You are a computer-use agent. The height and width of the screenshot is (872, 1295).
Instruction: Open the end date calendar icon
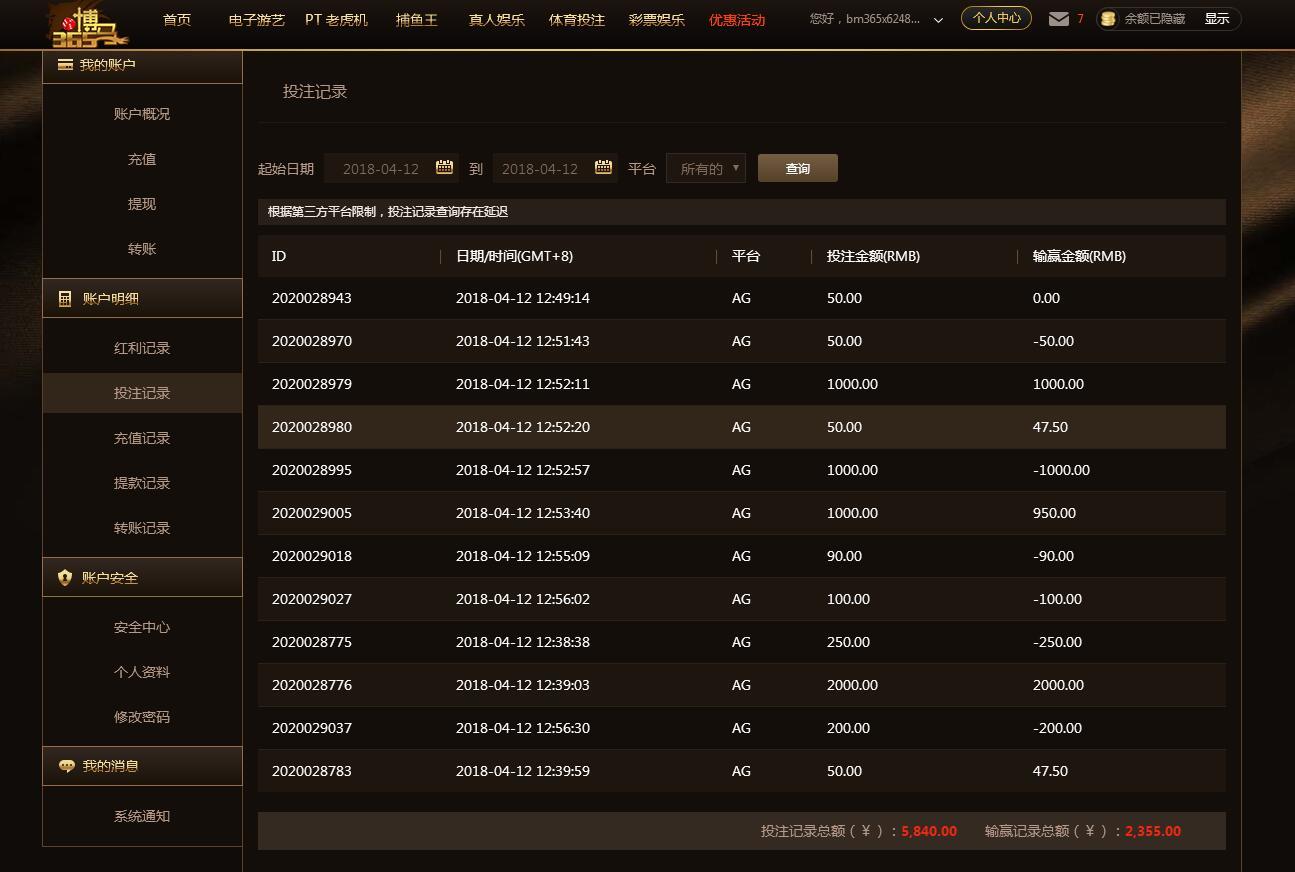[603, 168]
